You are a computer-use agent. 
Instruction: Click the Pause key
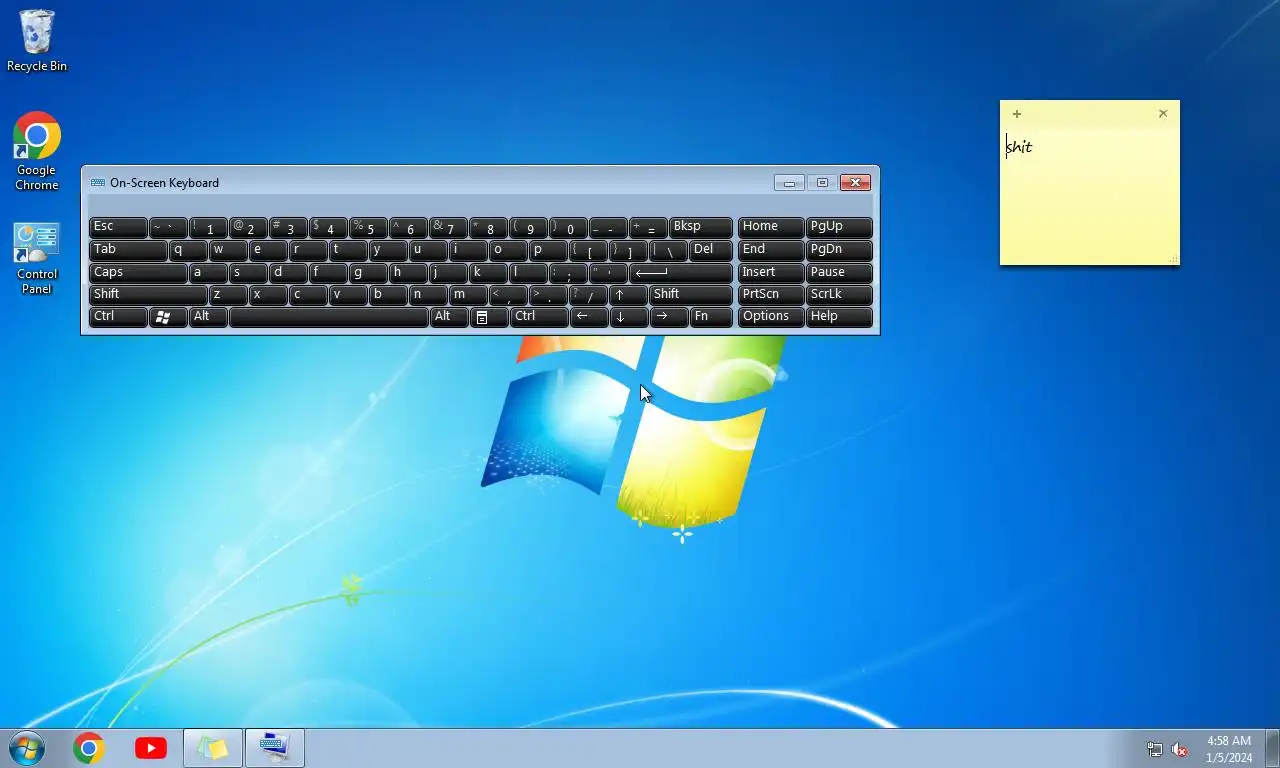tap(839, 272)
